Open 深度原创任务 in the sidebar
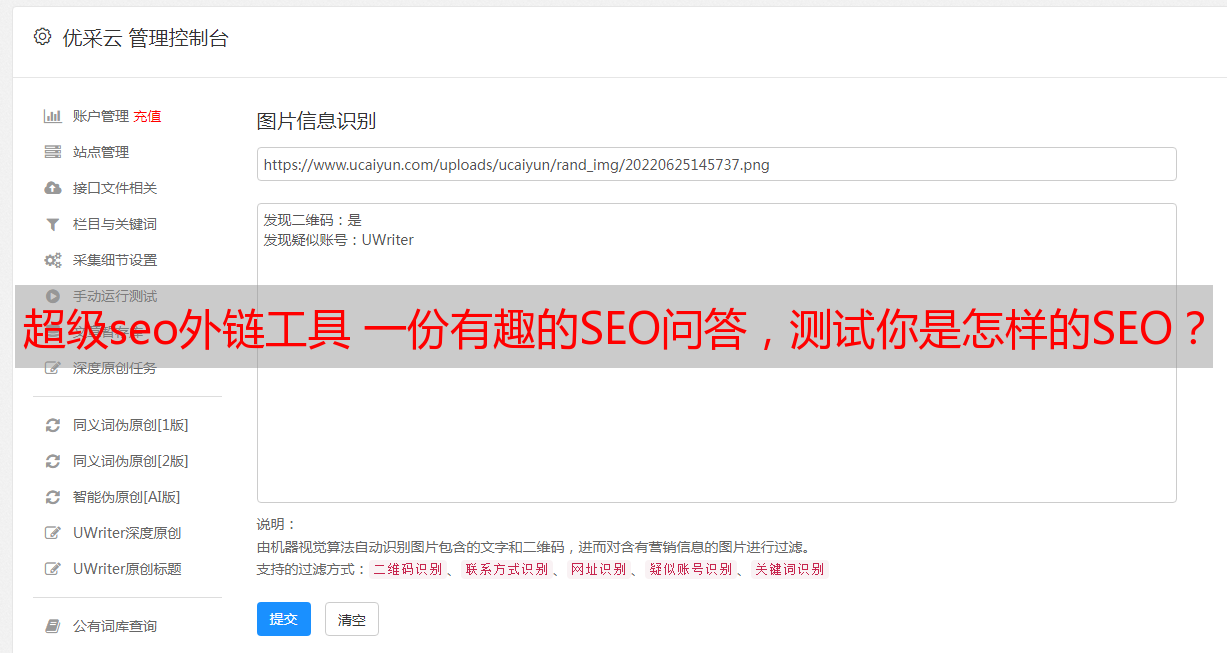The image size is (1227, 653). coord(115,368)
